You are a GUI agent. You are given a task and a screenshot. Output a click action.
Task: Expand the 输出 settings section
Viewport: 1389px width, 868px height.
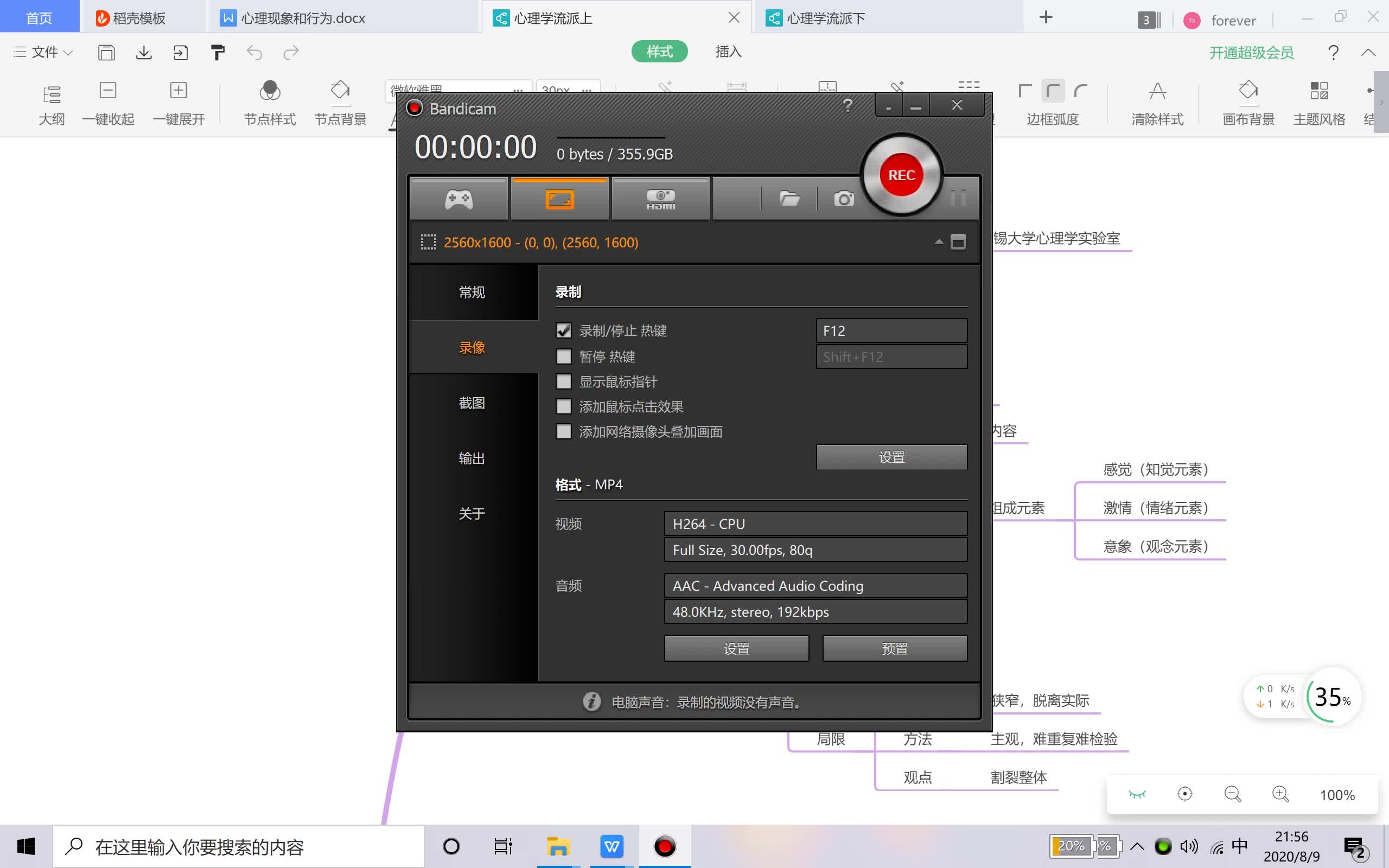(471, 458)
